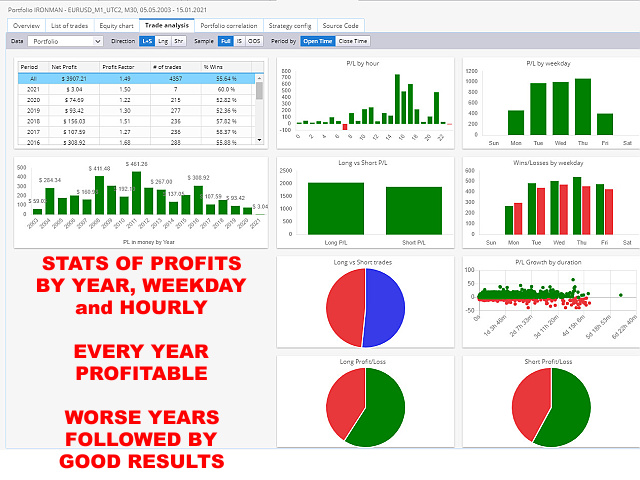Screen dimensions: 640x480
Task: Click scroll down arrow of period table
Action: [259, 140]
